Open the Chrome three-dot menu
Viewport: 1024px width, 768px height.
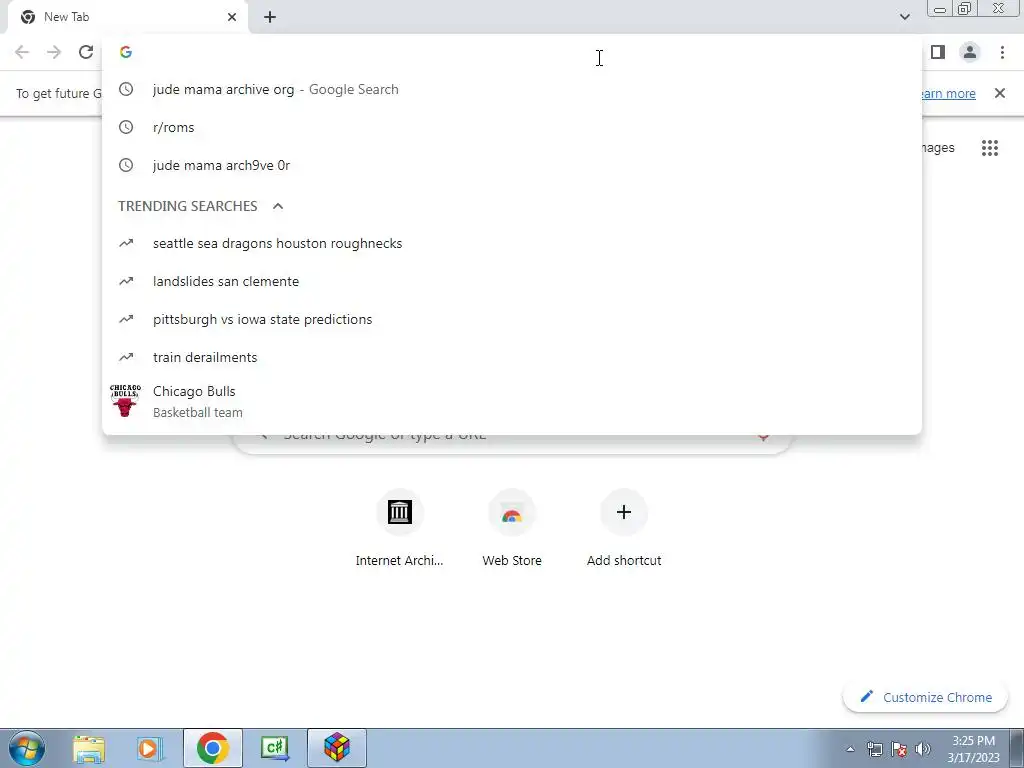[1002, 52]
